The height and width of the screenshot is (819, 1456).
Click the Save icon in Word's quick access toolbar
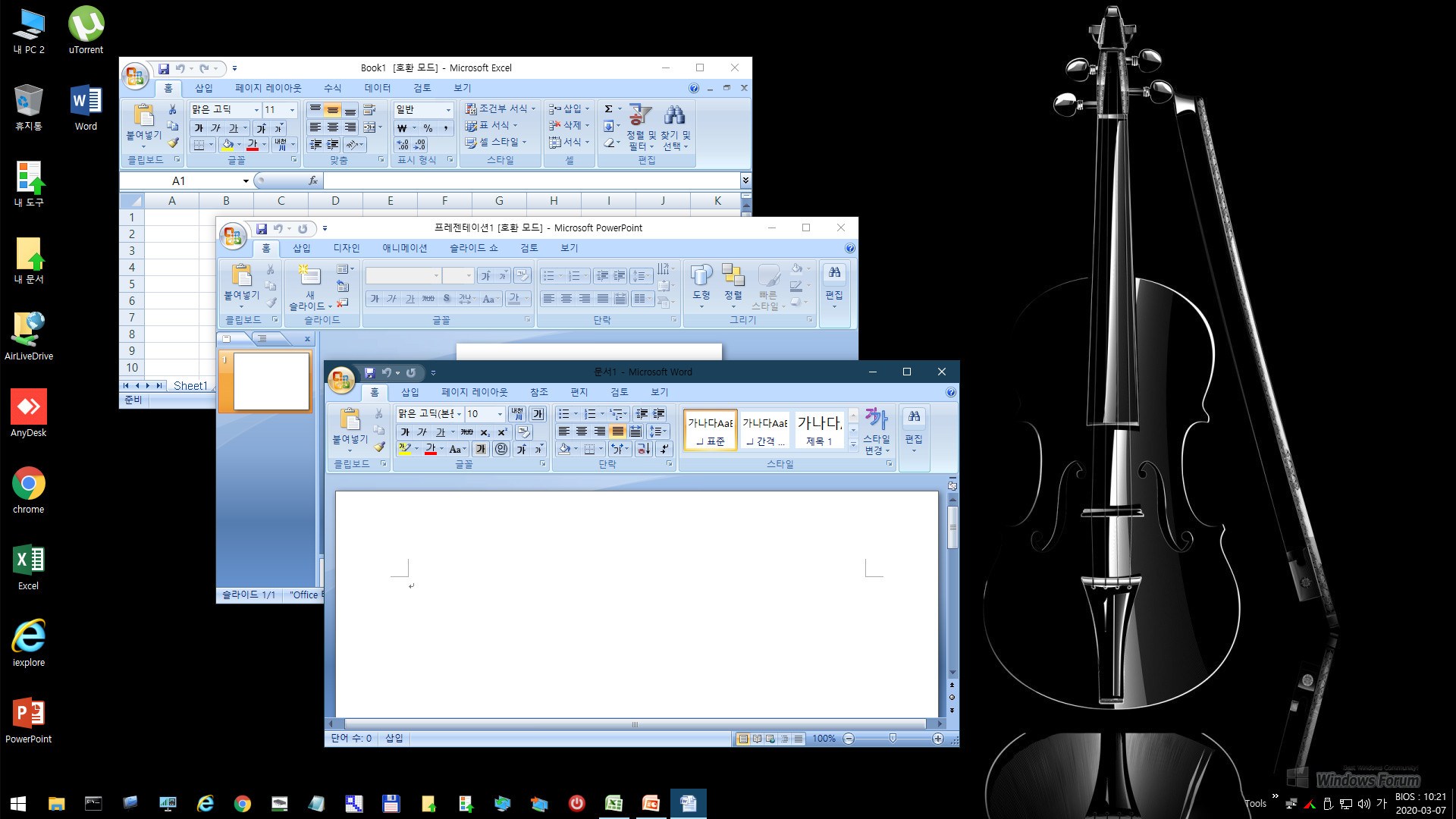pyautogui.click(x=369, y=372)
